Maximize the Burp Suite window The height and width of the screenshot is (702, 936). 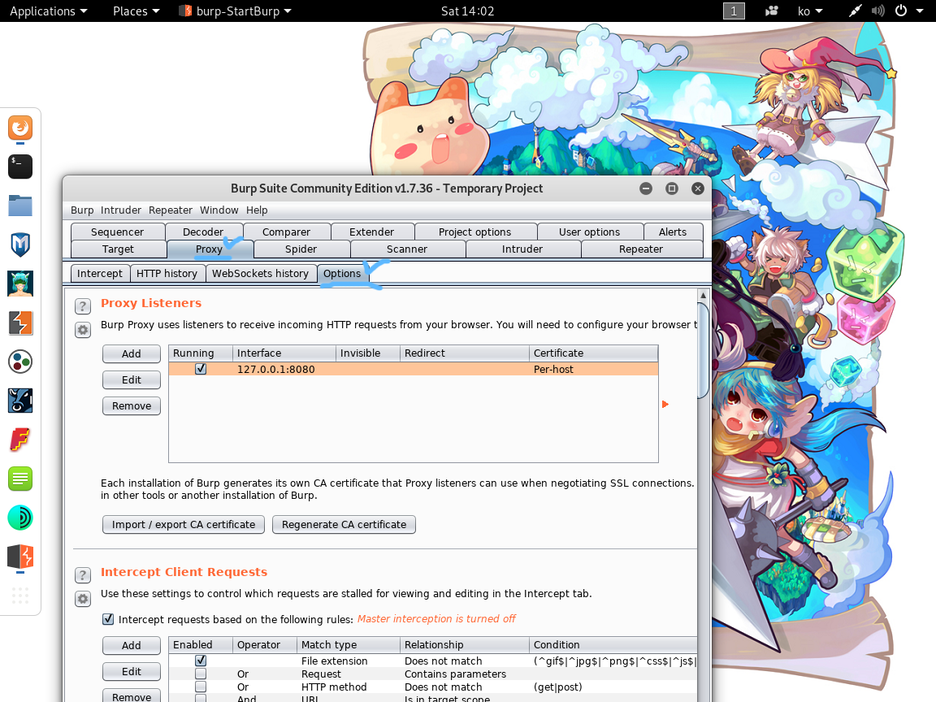click(672, 189)
